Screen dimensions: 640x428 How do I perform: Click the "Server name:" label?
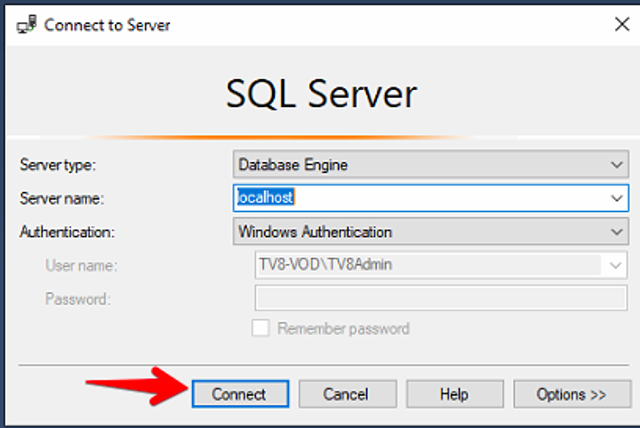(62, 199)
